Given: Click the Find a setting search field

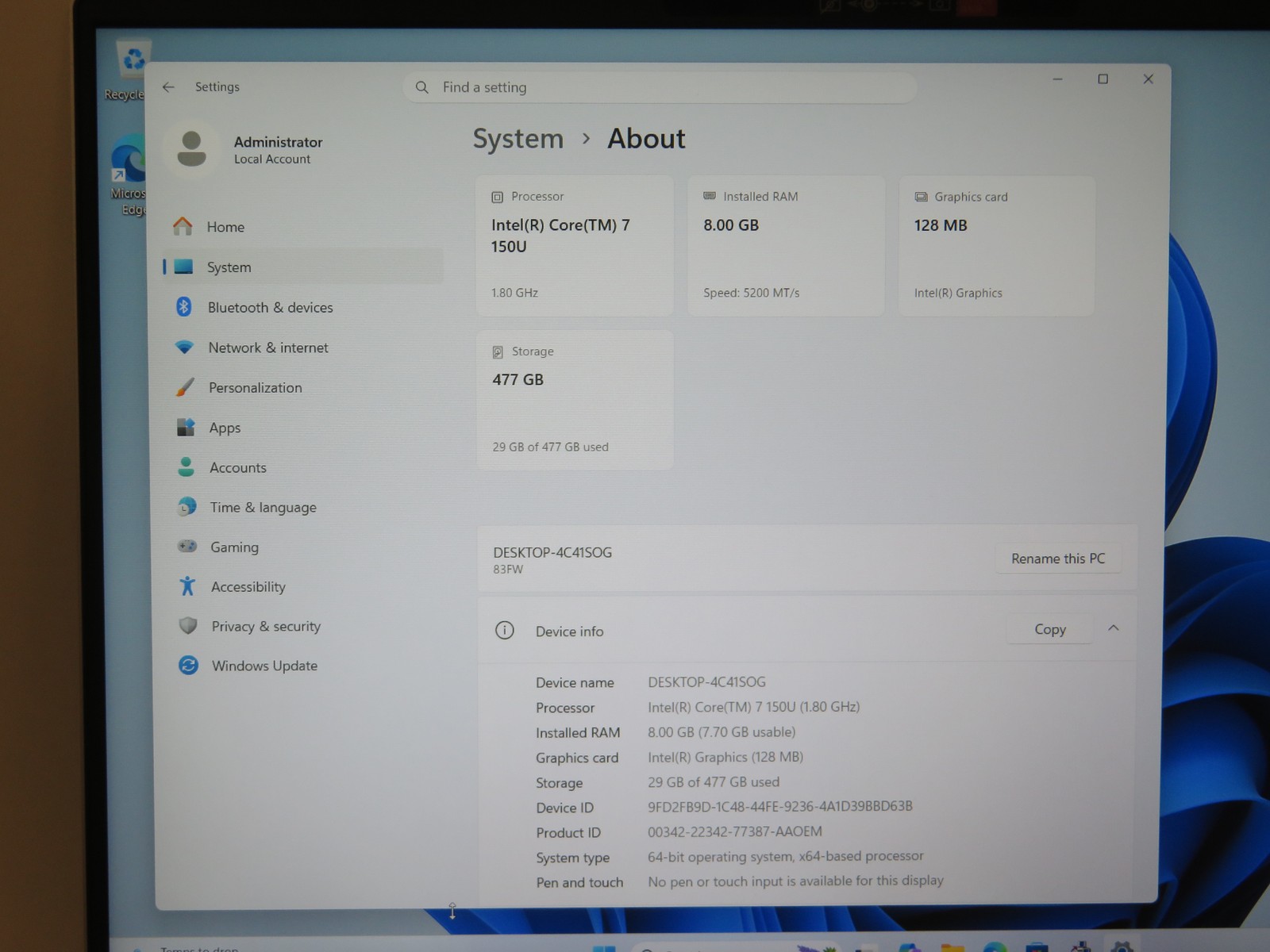Looking at the screenshot, I should [660, 87].
